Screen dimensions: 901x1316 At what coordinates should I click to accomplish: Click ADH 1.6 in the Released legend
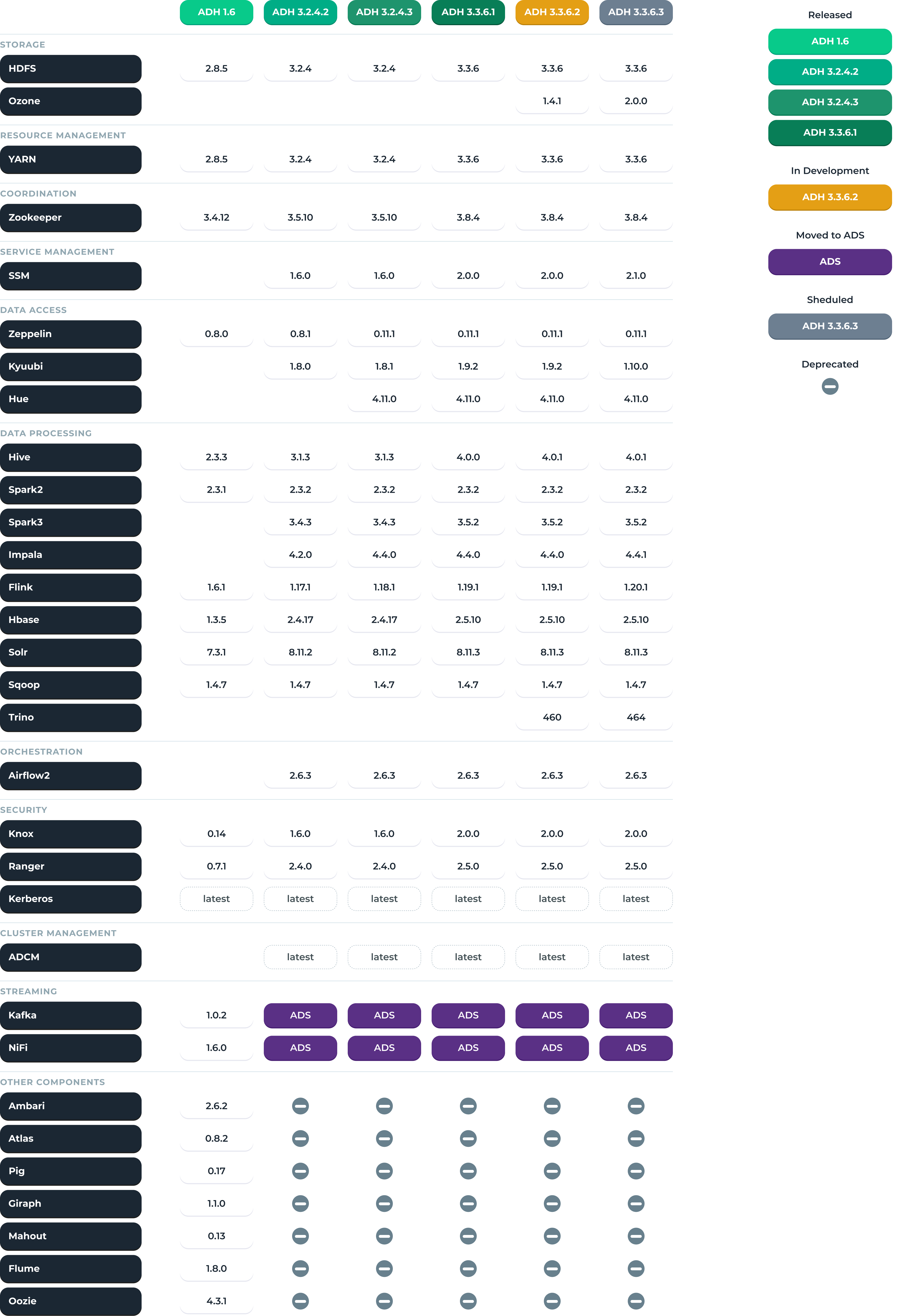(x=830, y=41)
